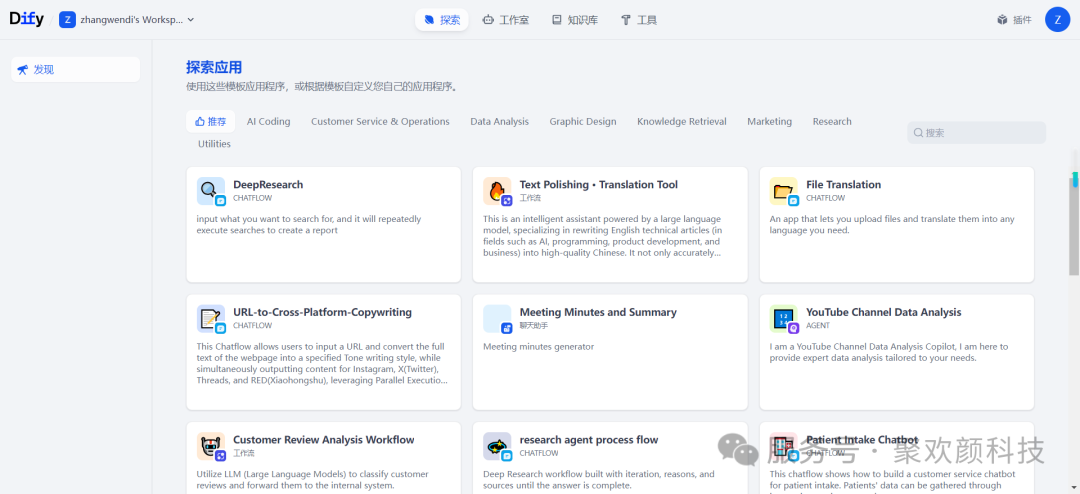Show Graphic Design templates

point(583,121)
